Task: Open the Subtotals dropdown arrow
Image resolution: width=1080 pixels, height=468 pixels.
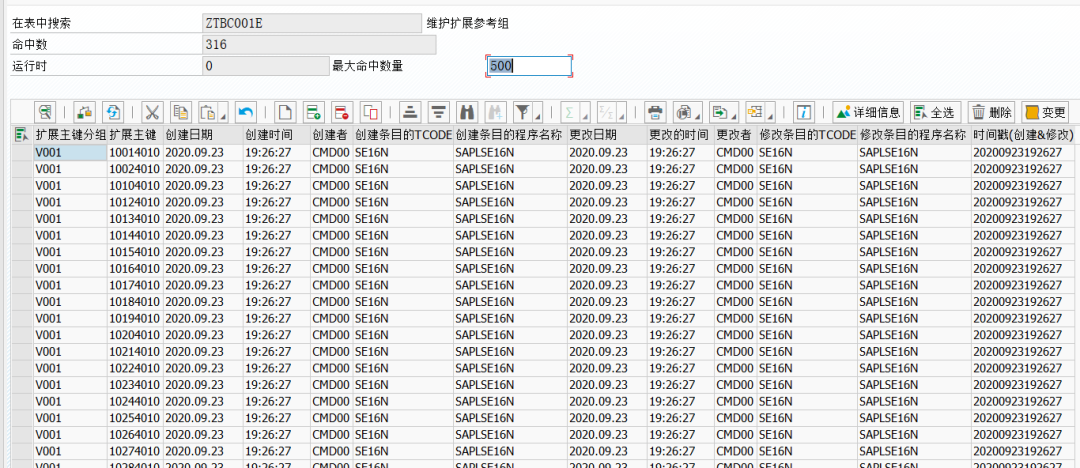Action: tap(621, 114)
